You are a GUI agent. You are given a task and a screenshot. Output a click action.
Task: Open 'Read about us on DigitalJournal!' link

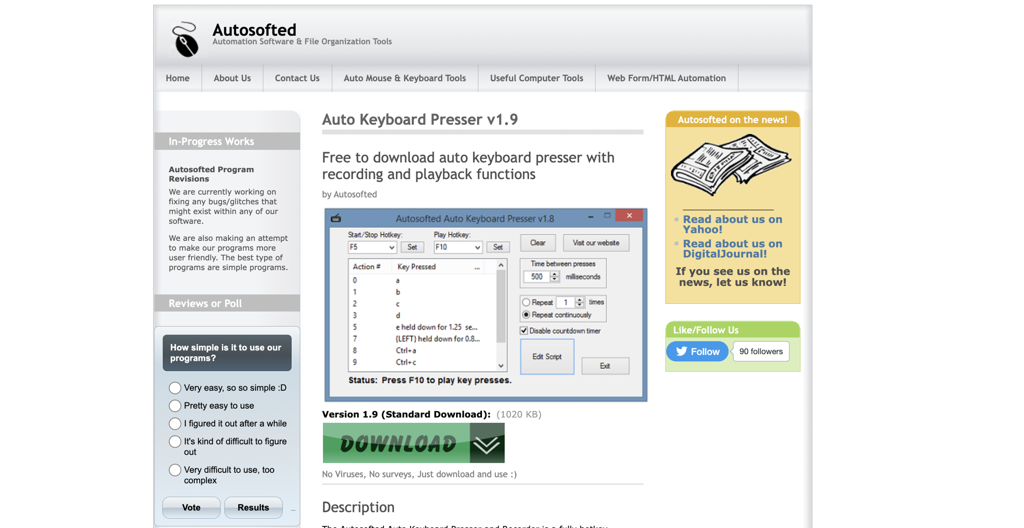[732, 248]
